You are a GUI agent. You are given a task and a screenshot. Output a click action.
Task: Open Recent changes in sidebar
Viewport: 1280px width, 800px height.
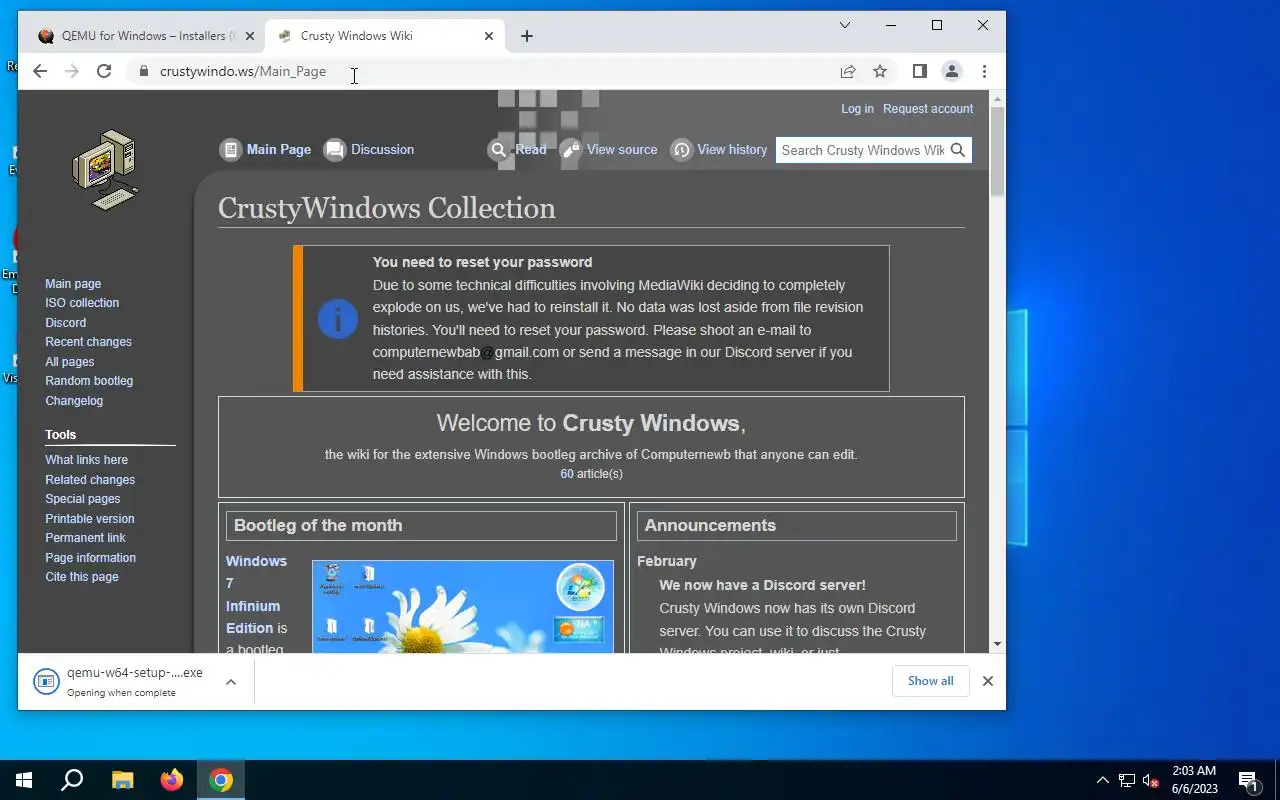pos(88,342)
